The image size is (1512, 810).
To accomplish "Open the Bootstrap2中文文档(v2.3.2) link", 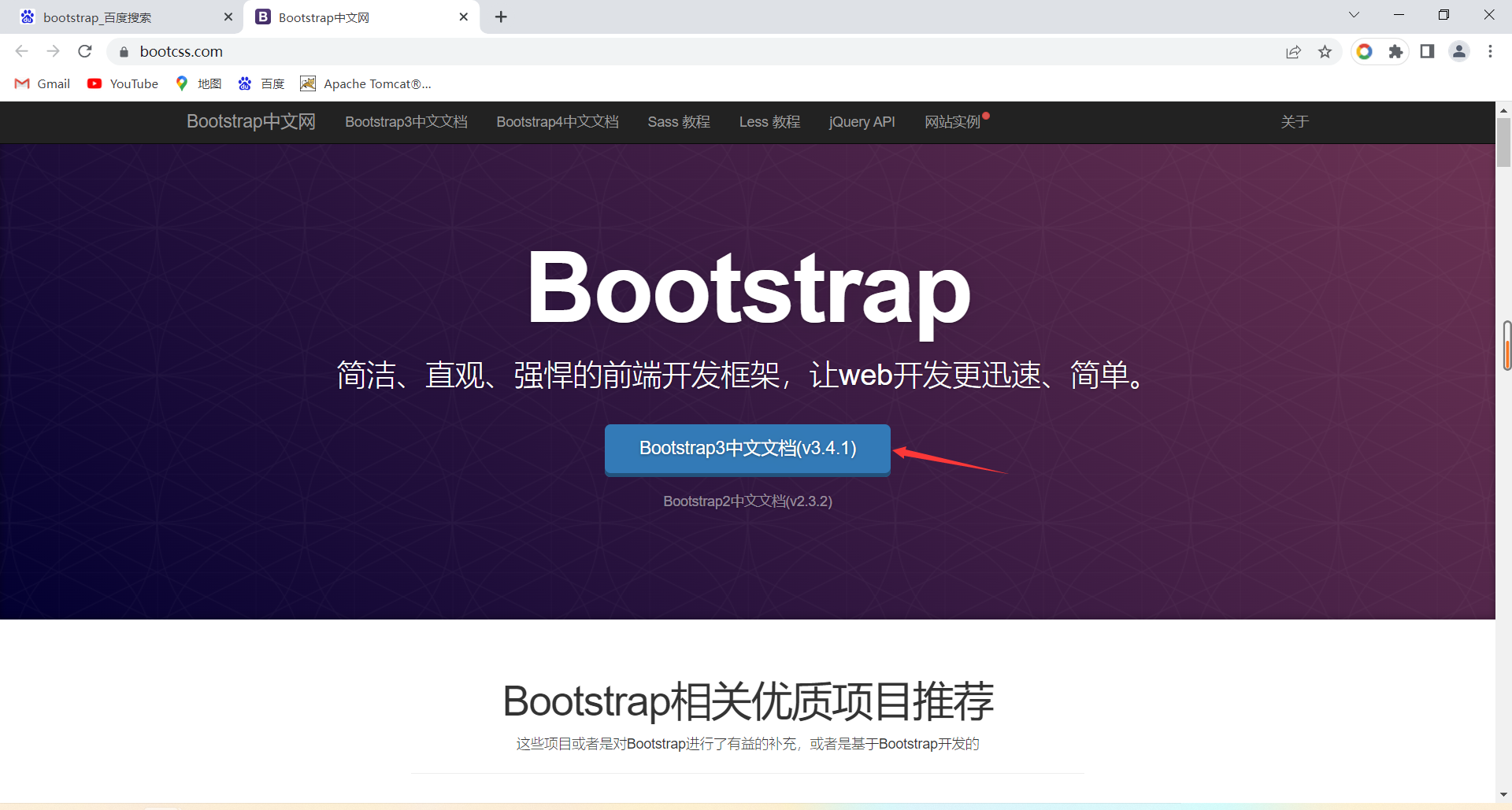I will [747, 501].
